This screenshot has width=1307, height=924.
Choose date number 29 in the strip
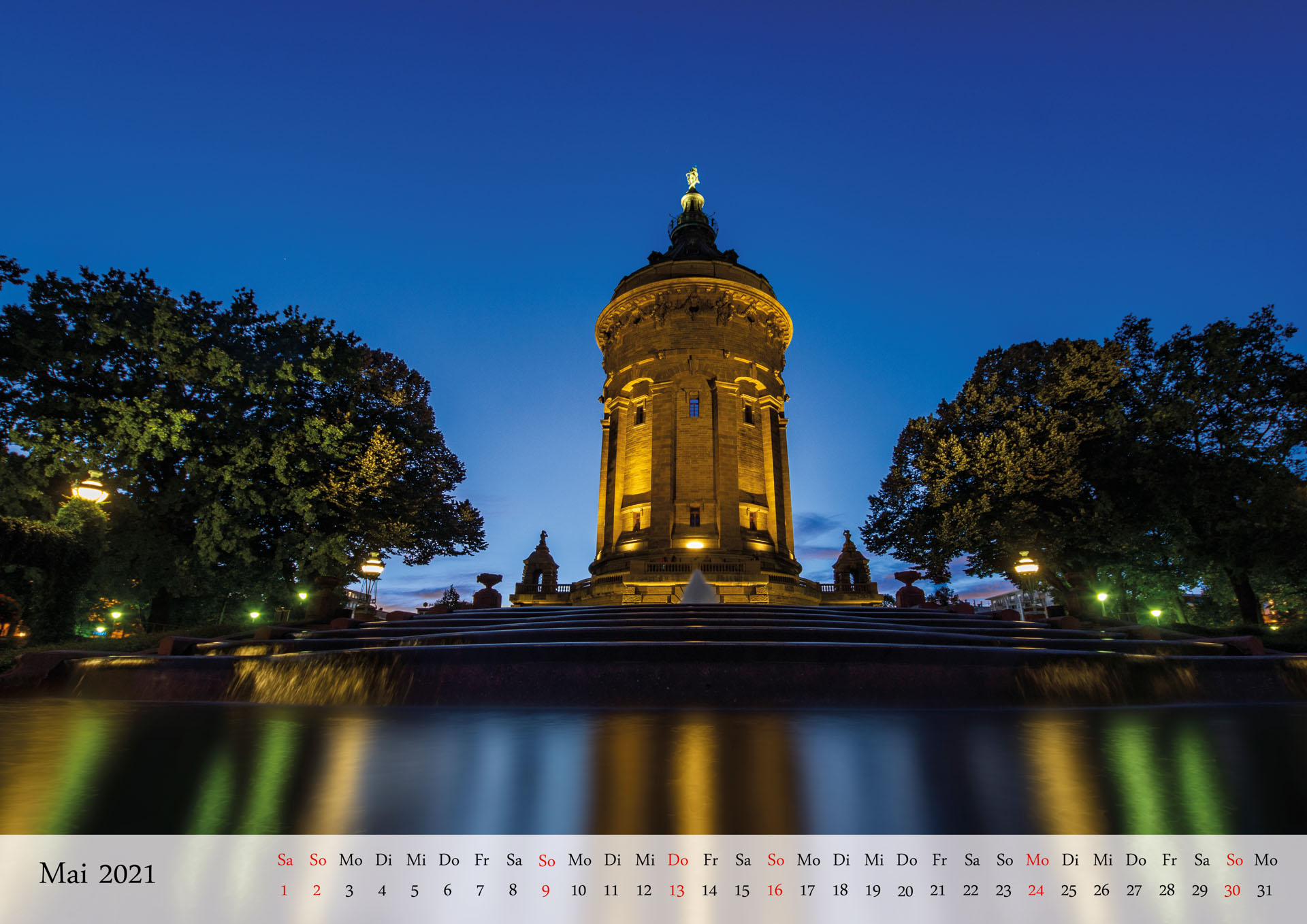pyautogui.click(x=1199, y=890)
